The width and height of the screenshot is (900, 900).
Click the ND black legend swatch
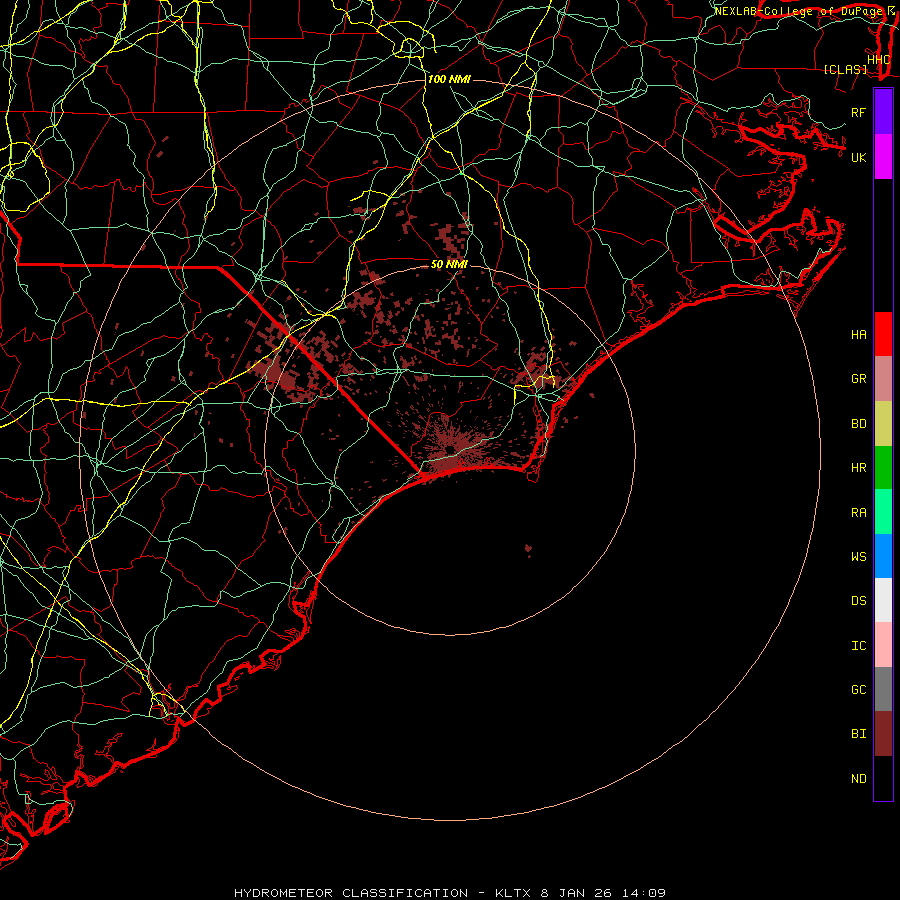(883, 778)
